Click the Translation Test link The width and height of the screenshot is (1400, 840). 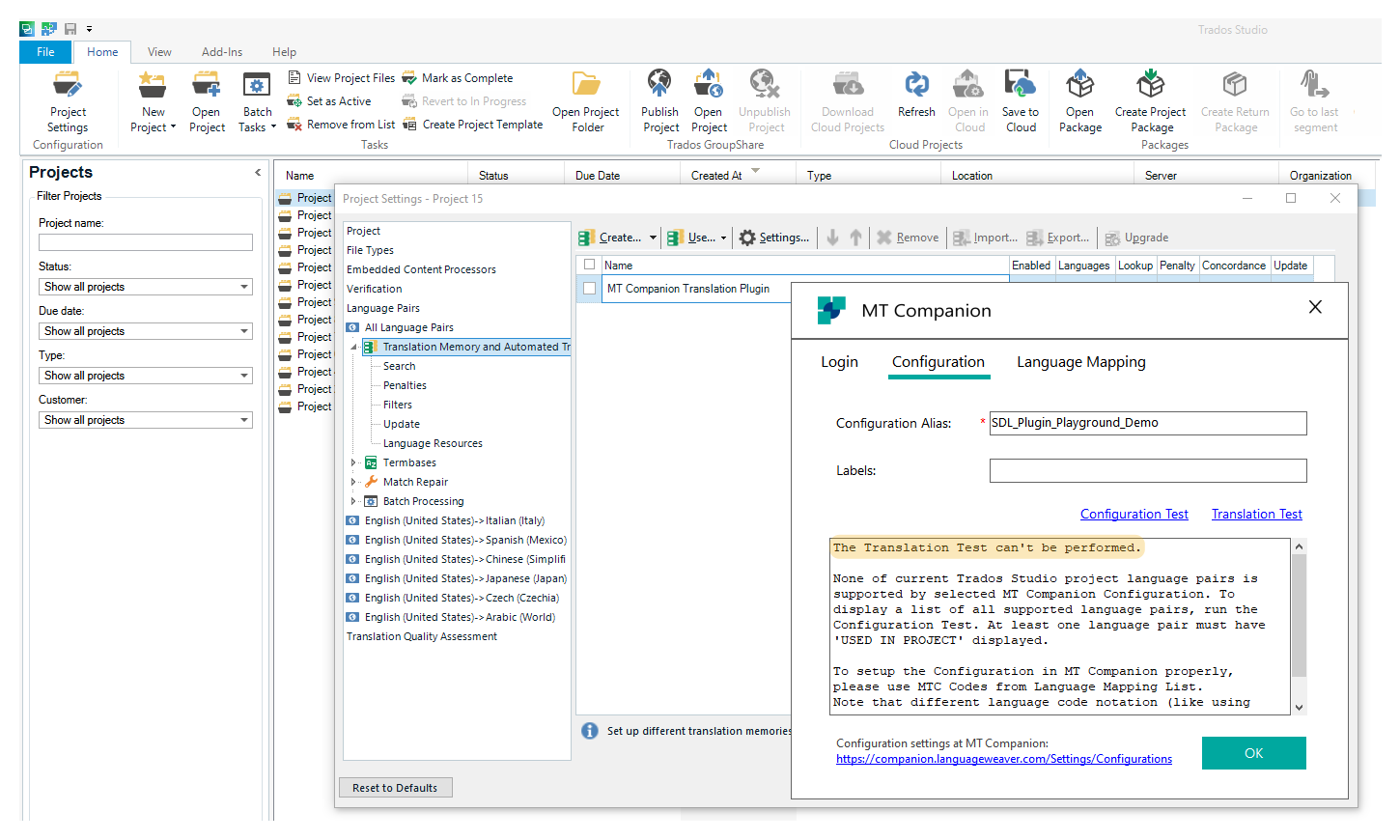coord(1257,514)
